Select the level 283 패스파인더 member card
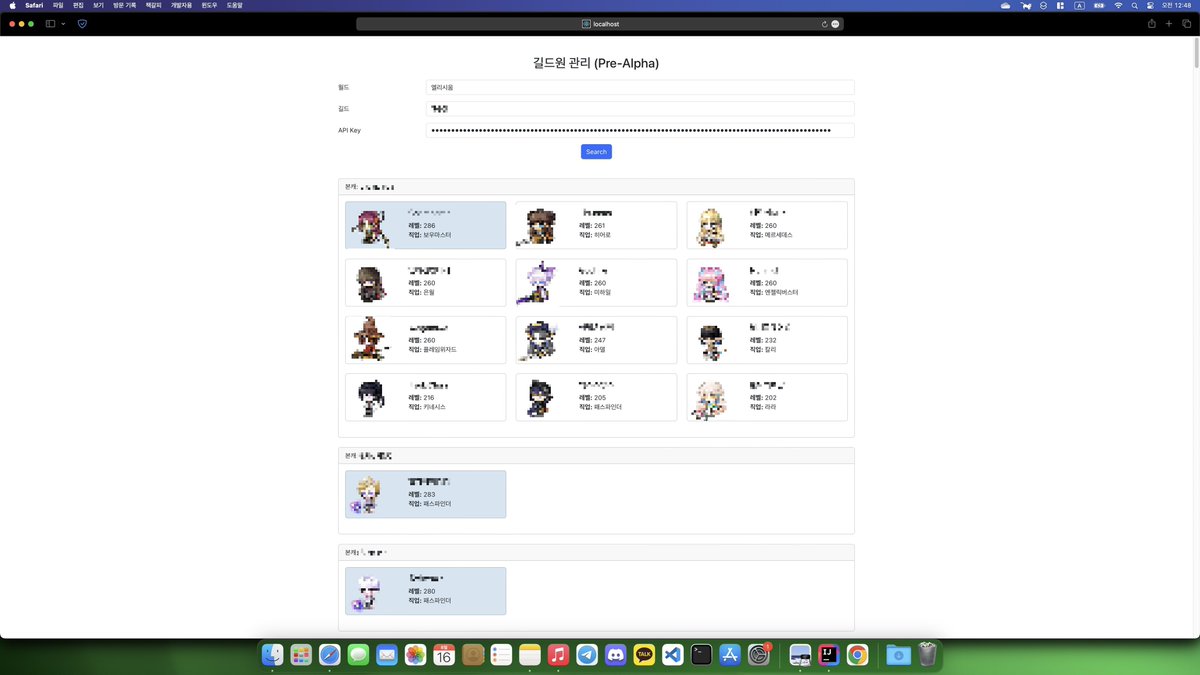Viewport: 1200px width, 675px height. [x=425, y=493]
